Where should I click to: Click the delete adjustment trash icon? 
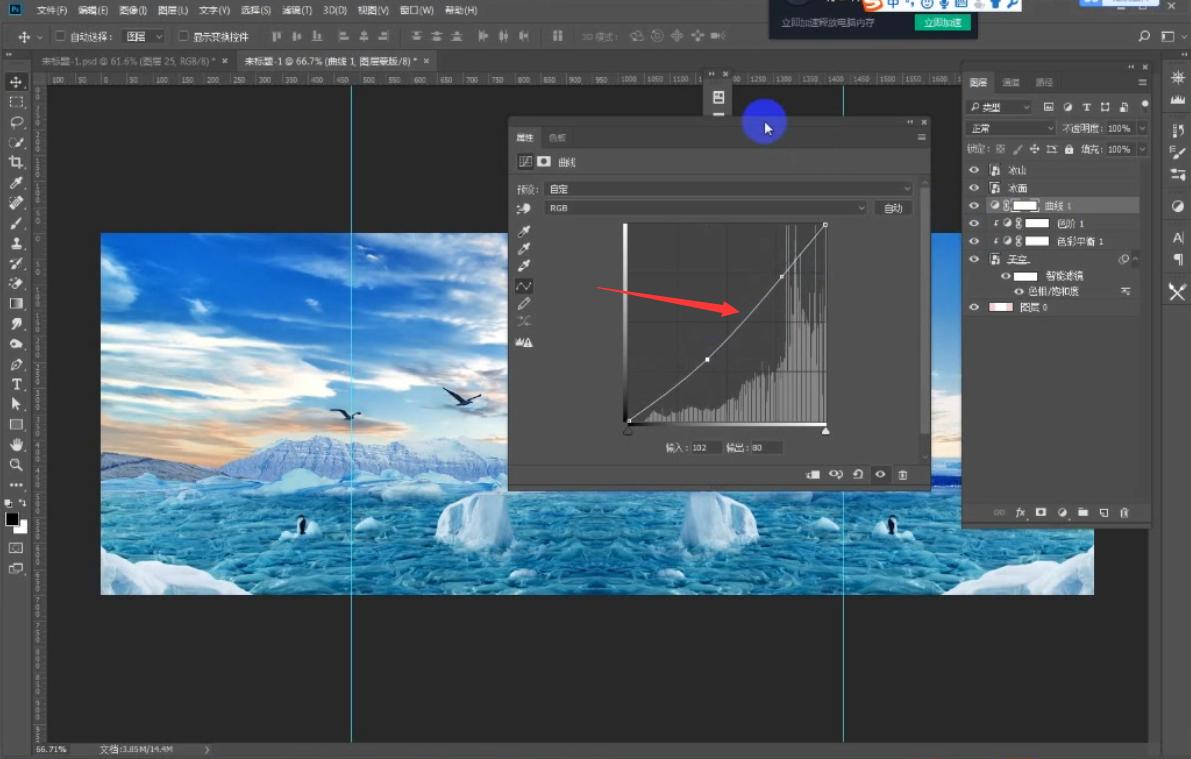click(902, 474)
